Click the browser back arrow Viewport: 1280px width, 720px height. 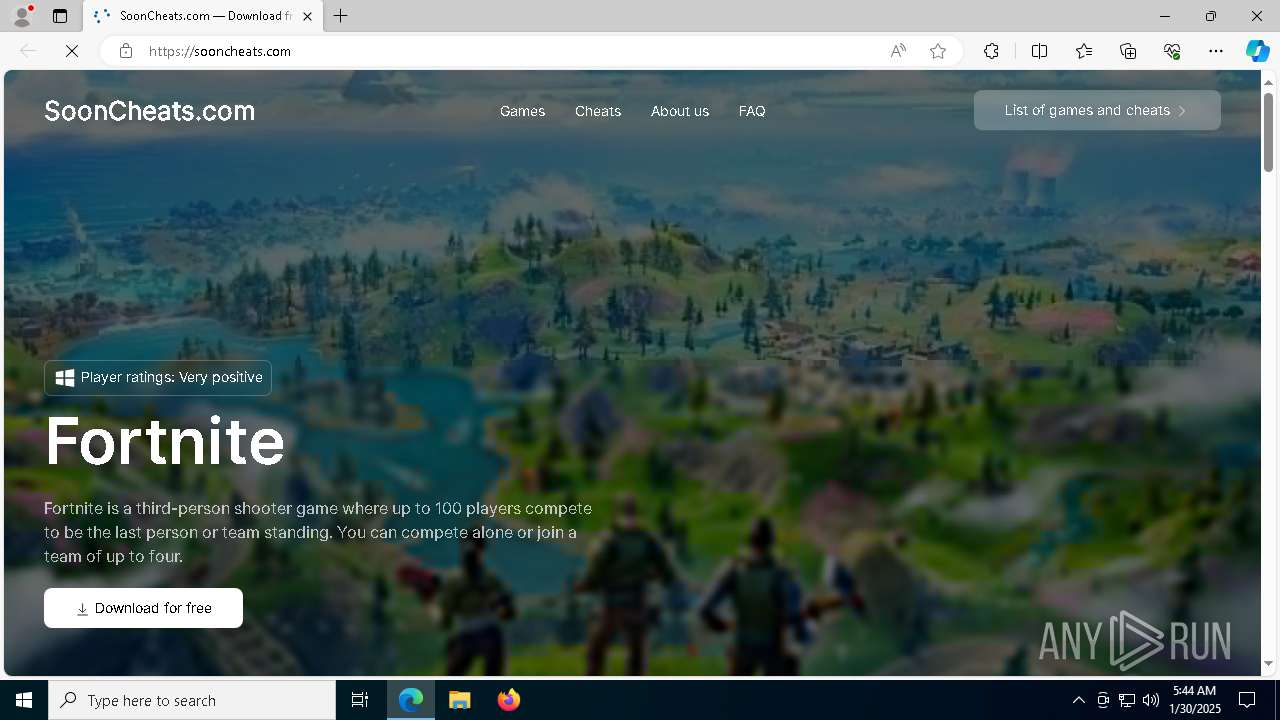[28, 51]
